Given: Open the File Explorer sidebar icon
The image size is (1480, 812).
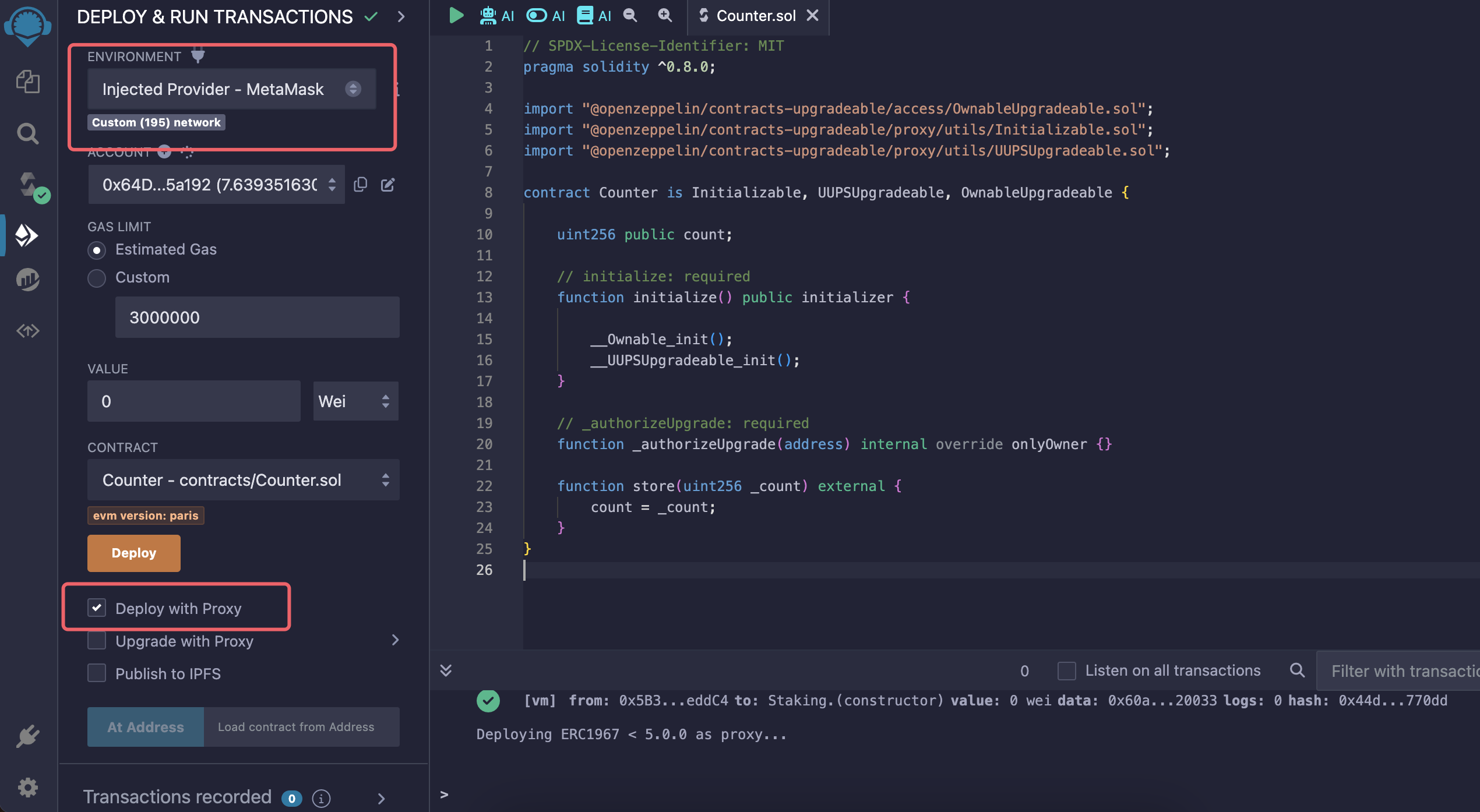Looking at the screenshot, I should click(27, 81).
